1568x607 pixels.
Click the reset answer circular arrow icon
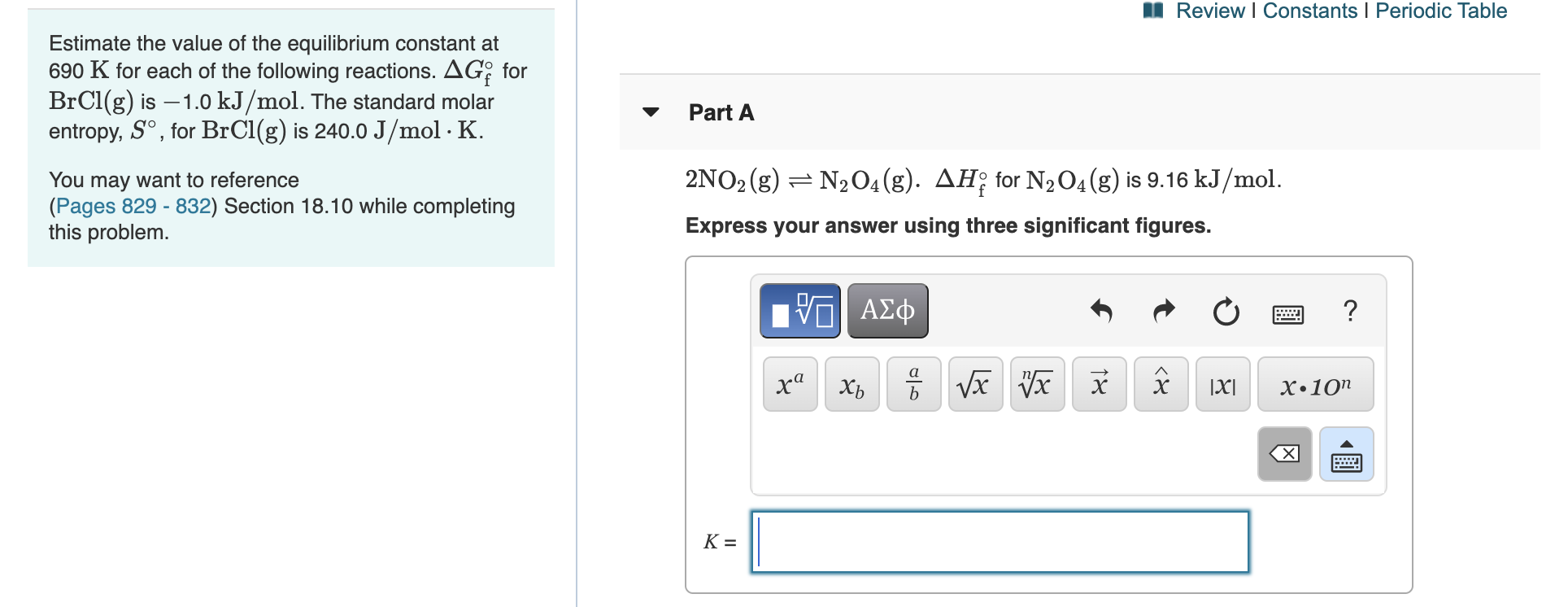click(1225, 312)
